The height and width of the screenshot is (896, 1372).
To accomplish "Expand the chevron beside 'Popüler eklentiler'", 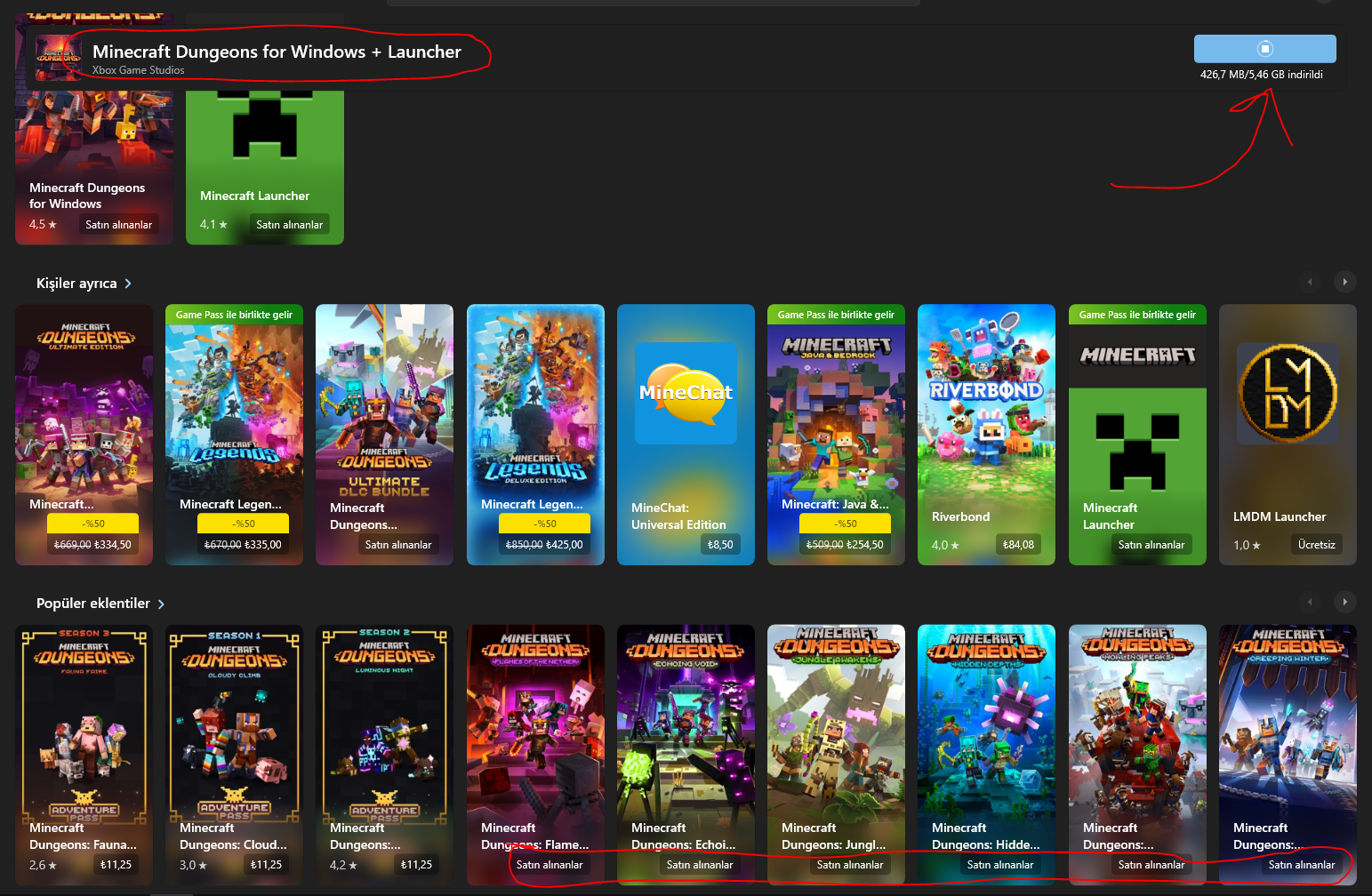I will pos(161,604).
